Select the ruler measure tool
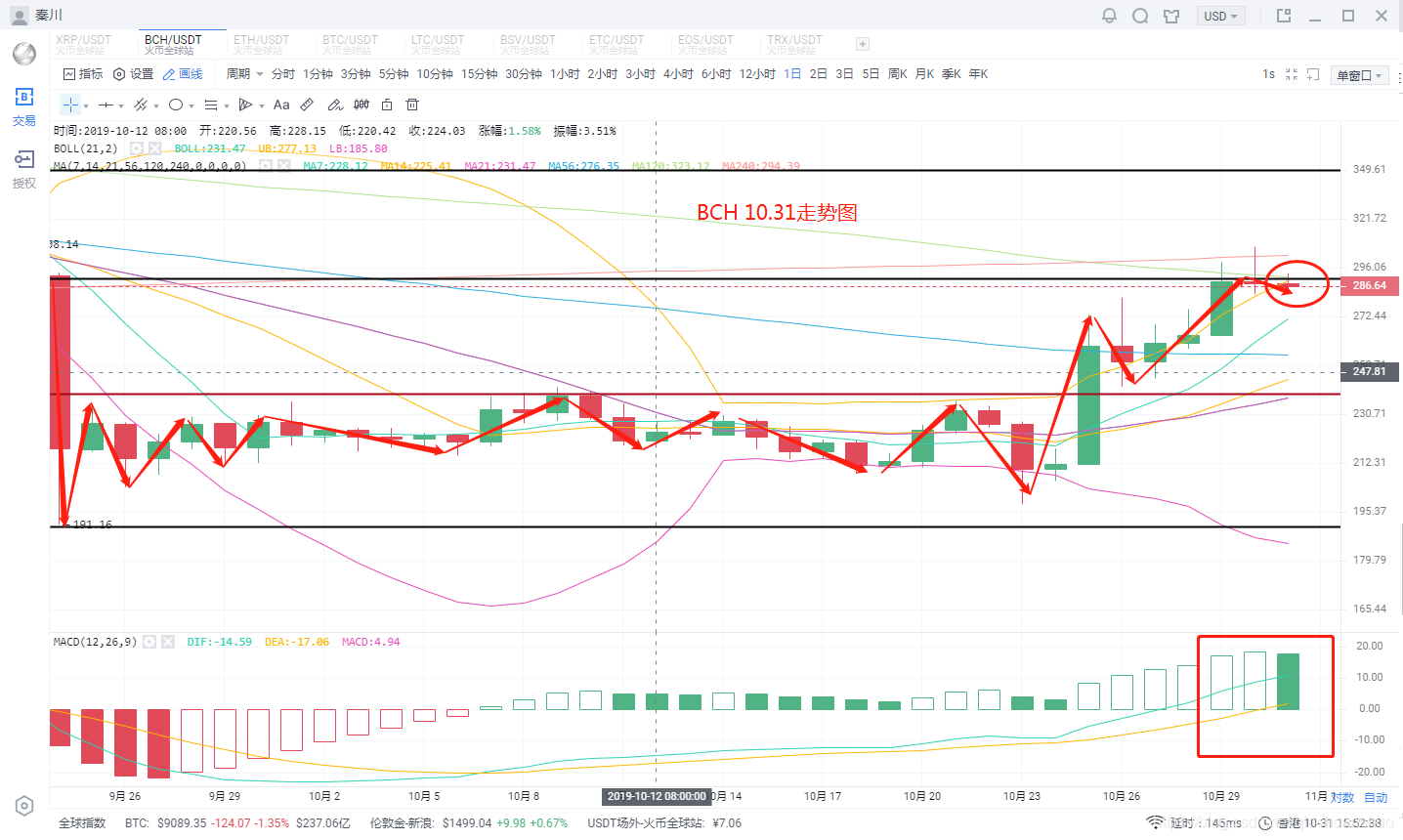 tap(307, 105)
